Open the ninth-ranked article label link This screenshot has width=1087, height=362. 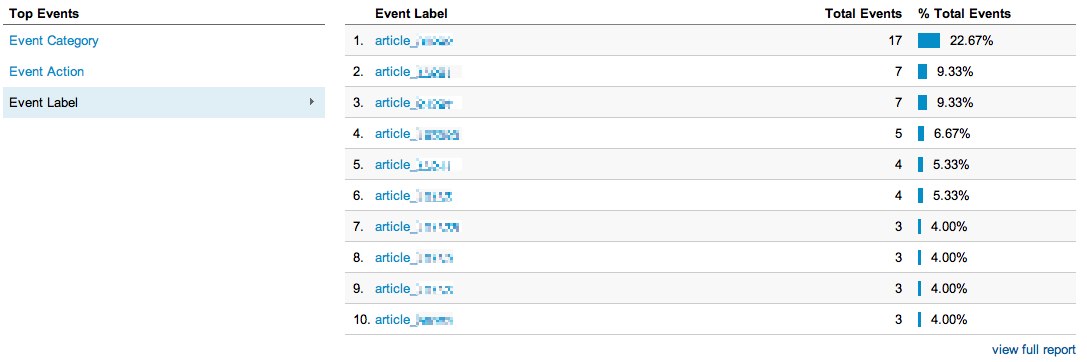pyautogui.click(x=415, y=288)
